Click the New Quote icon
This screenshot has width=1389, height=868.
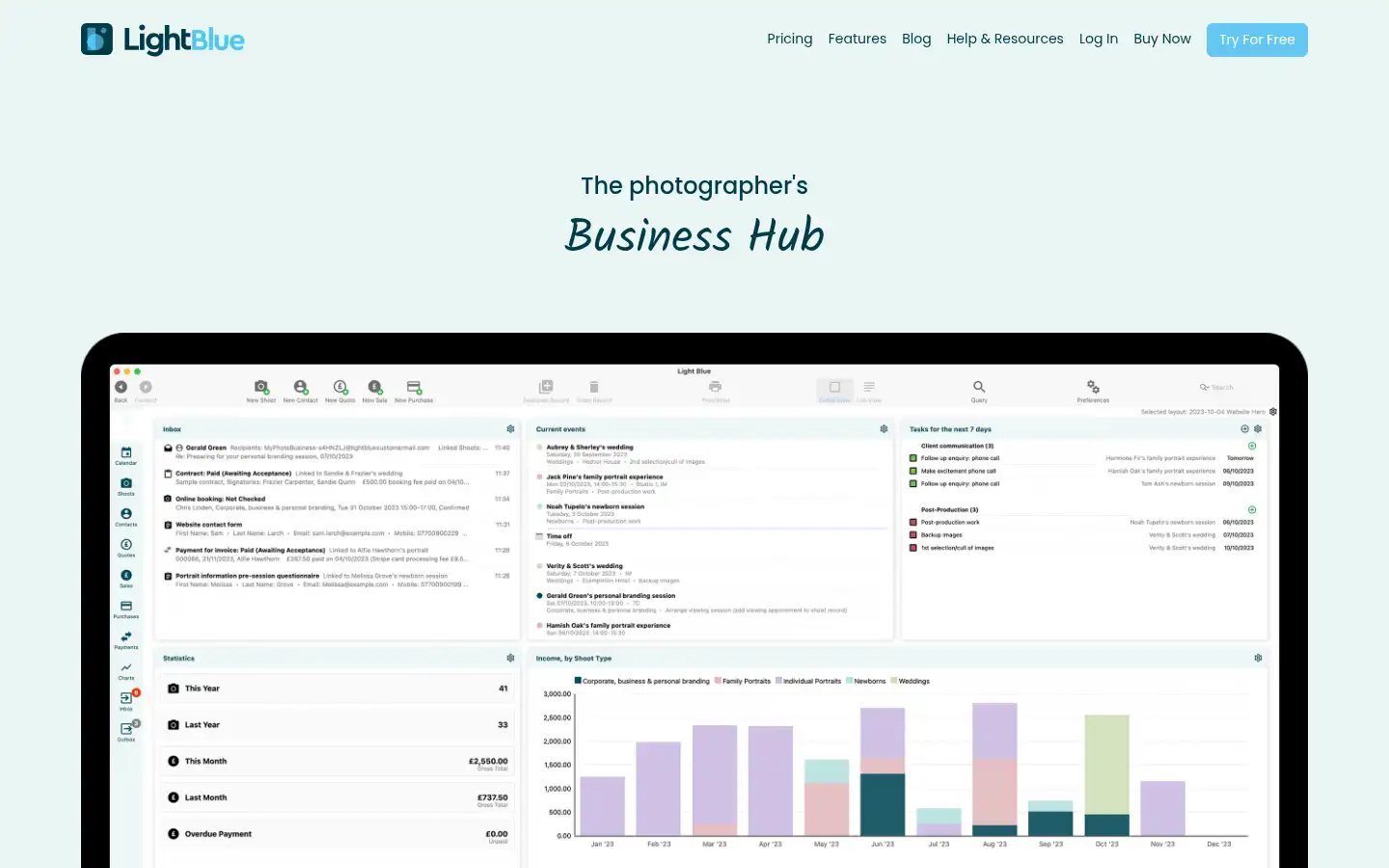coord(340,387)
